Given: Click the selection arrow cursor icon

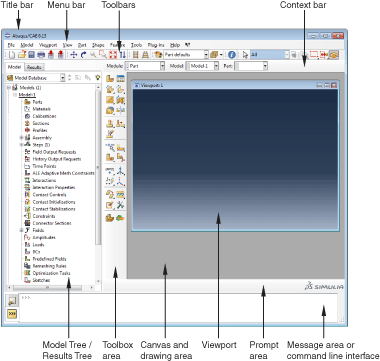Looking at the screenshot, I should (245, 55).
